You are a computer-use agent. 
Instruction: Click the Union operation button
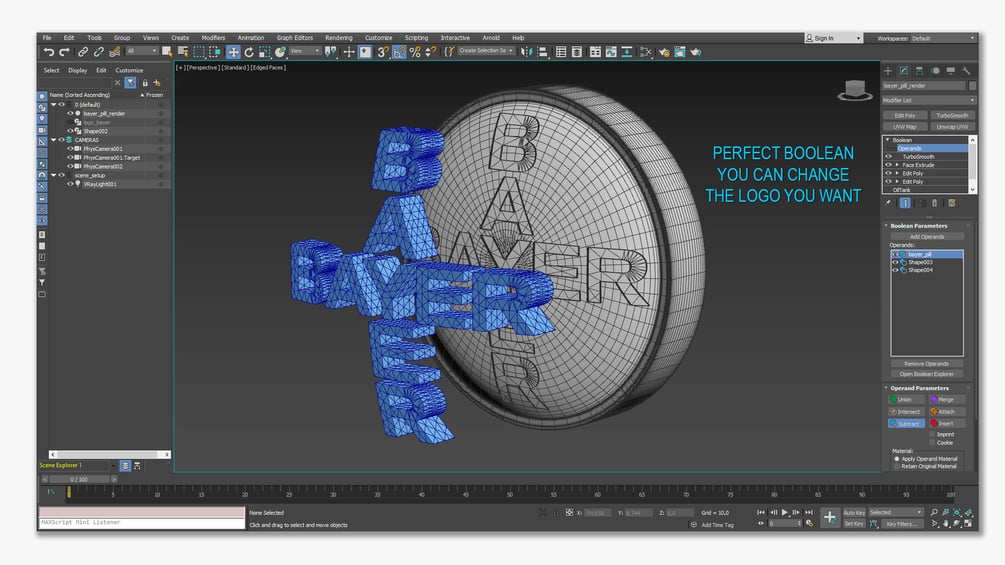[906, 400]
